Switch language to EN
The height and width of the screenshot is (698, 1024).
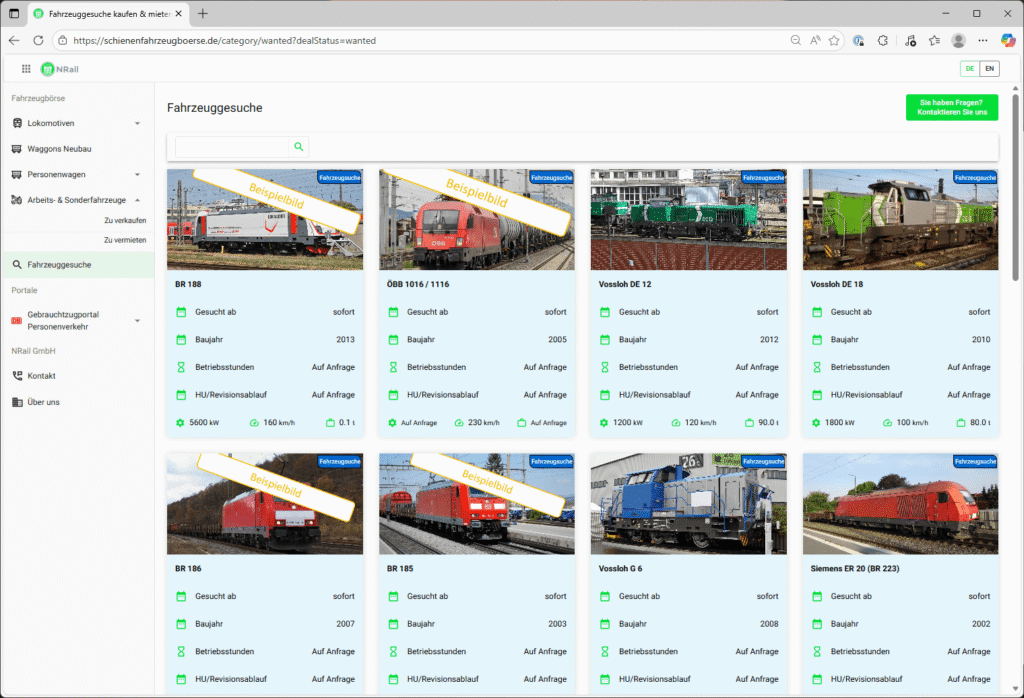coord(989,69)
